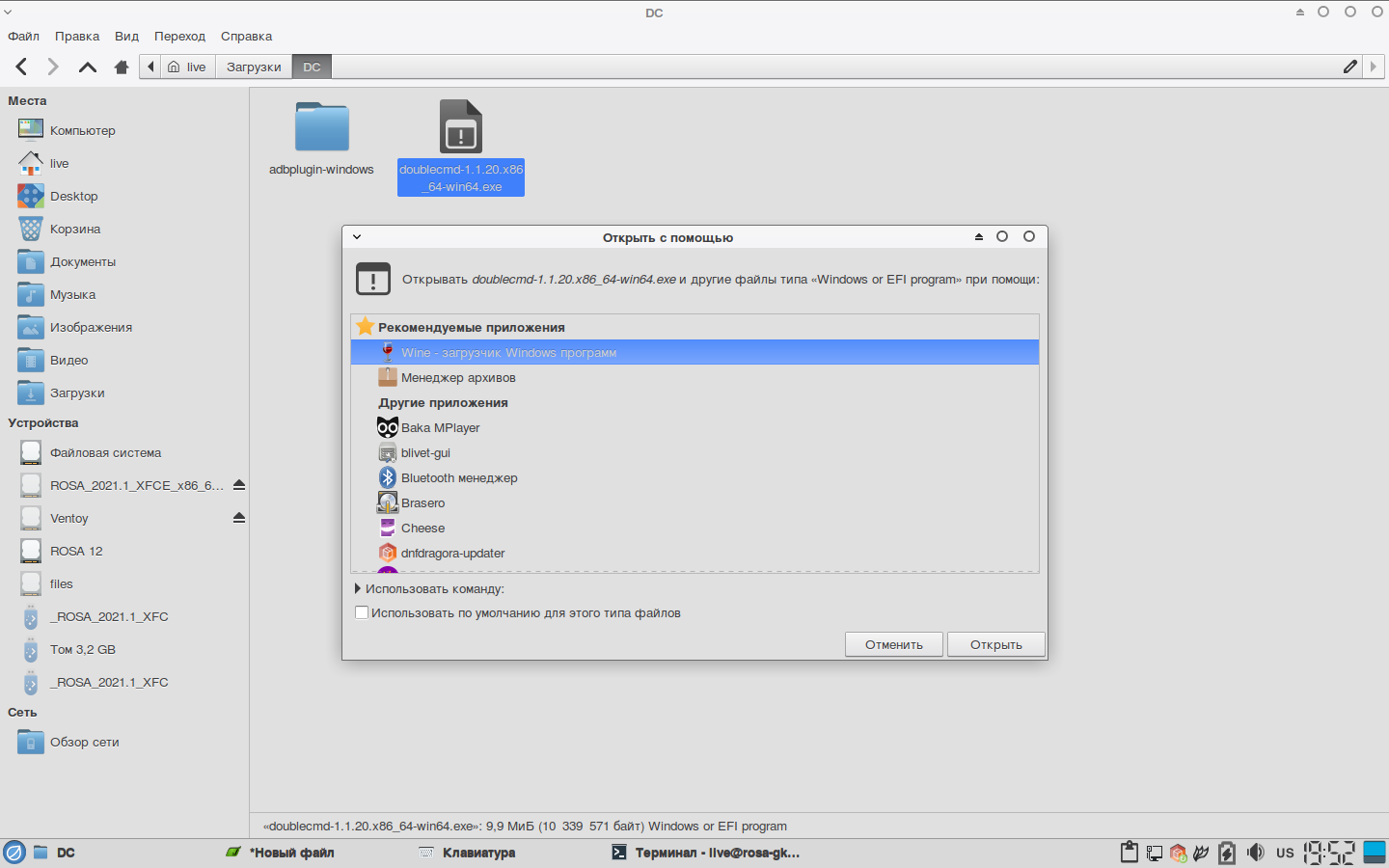Open the software update tray notifier
Viewport: 1389px width, 868px height.
(x=1178, y=853)
